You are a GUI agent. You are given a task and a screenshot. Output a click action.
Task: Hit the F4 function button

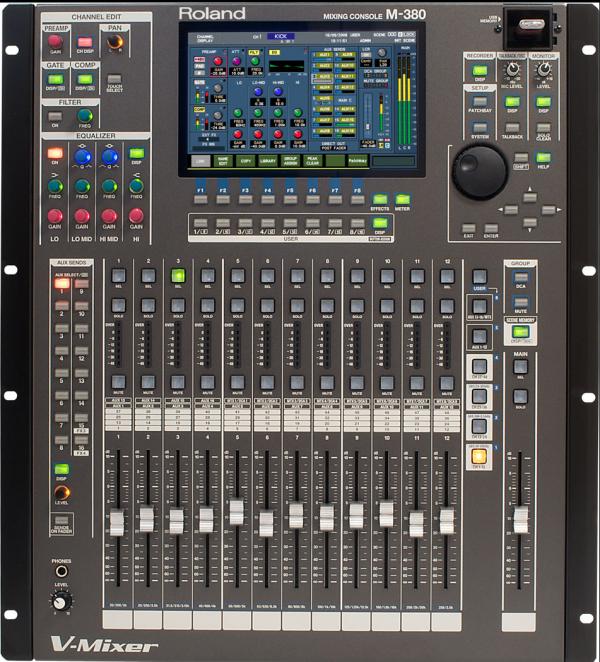(x=268, y=199)
